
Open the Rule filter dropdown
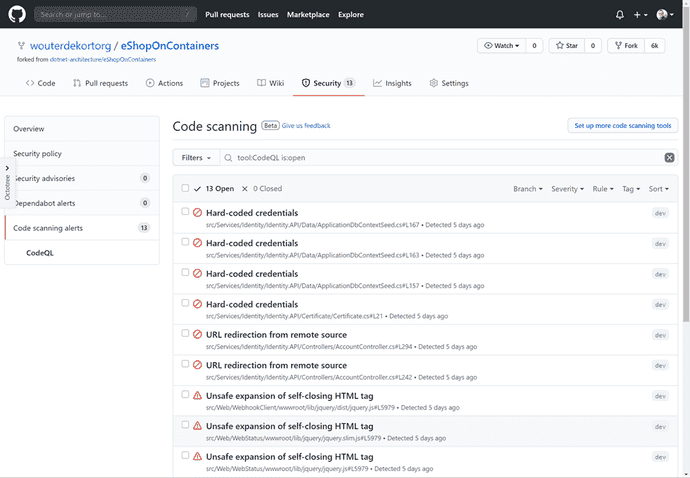(603, 189)
